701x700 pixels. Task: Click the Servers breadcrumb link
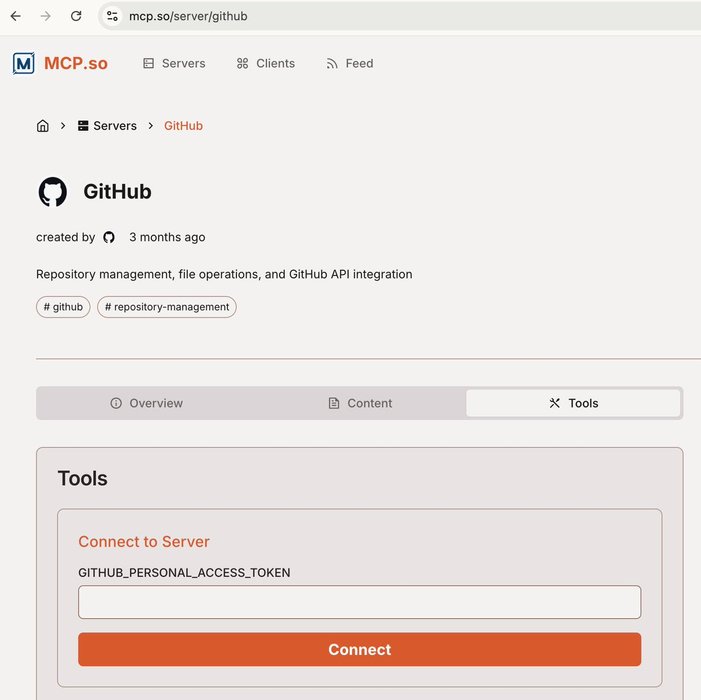(107, 126)
